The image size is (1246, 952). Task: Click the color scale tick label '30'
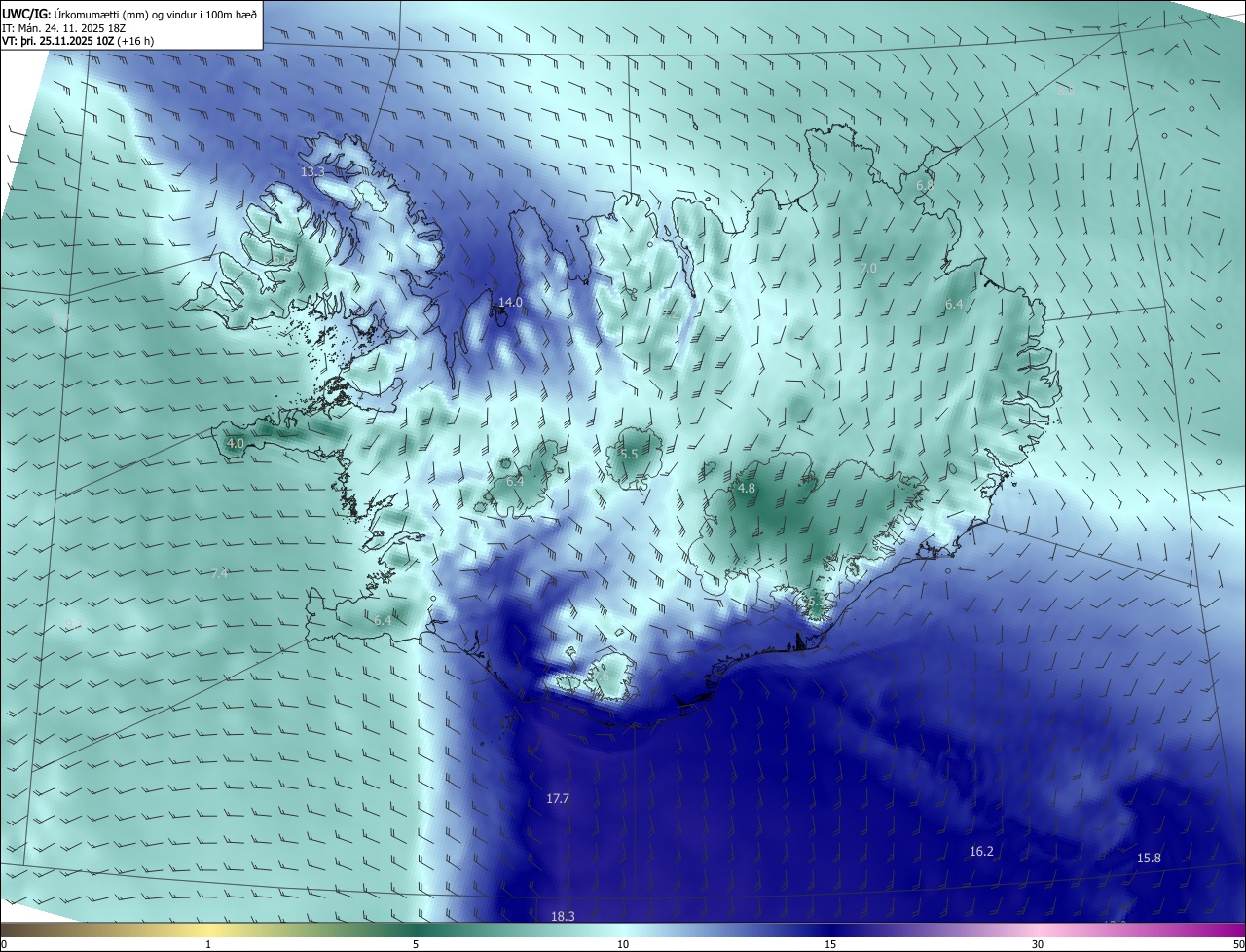[x=1038, y=944]
